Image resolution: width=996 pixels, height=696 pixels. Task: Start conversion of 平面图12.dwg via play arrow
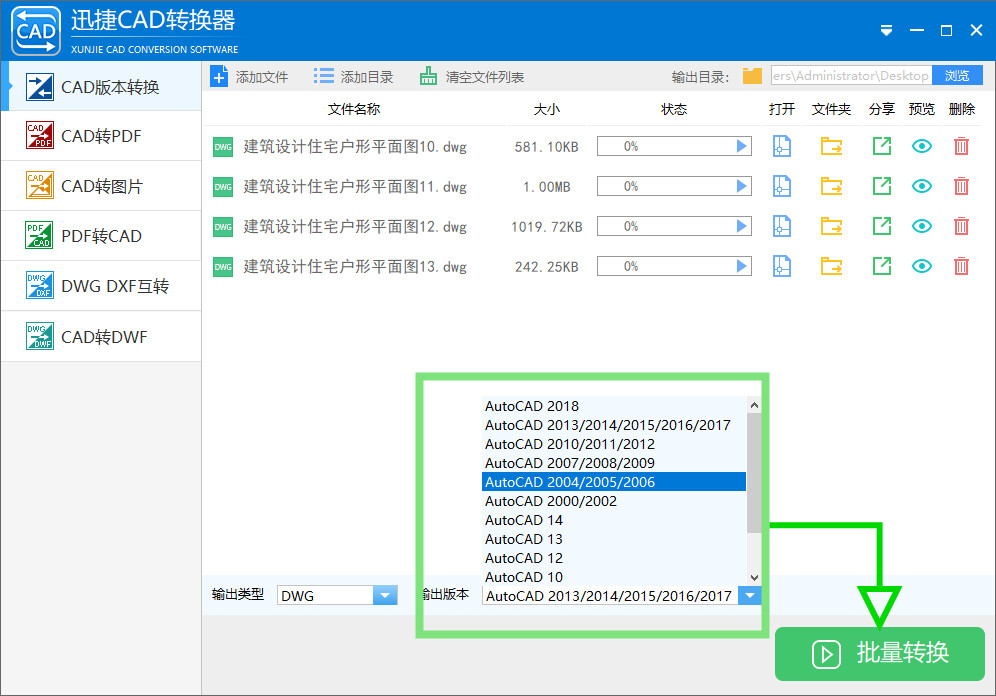point(741,226)
